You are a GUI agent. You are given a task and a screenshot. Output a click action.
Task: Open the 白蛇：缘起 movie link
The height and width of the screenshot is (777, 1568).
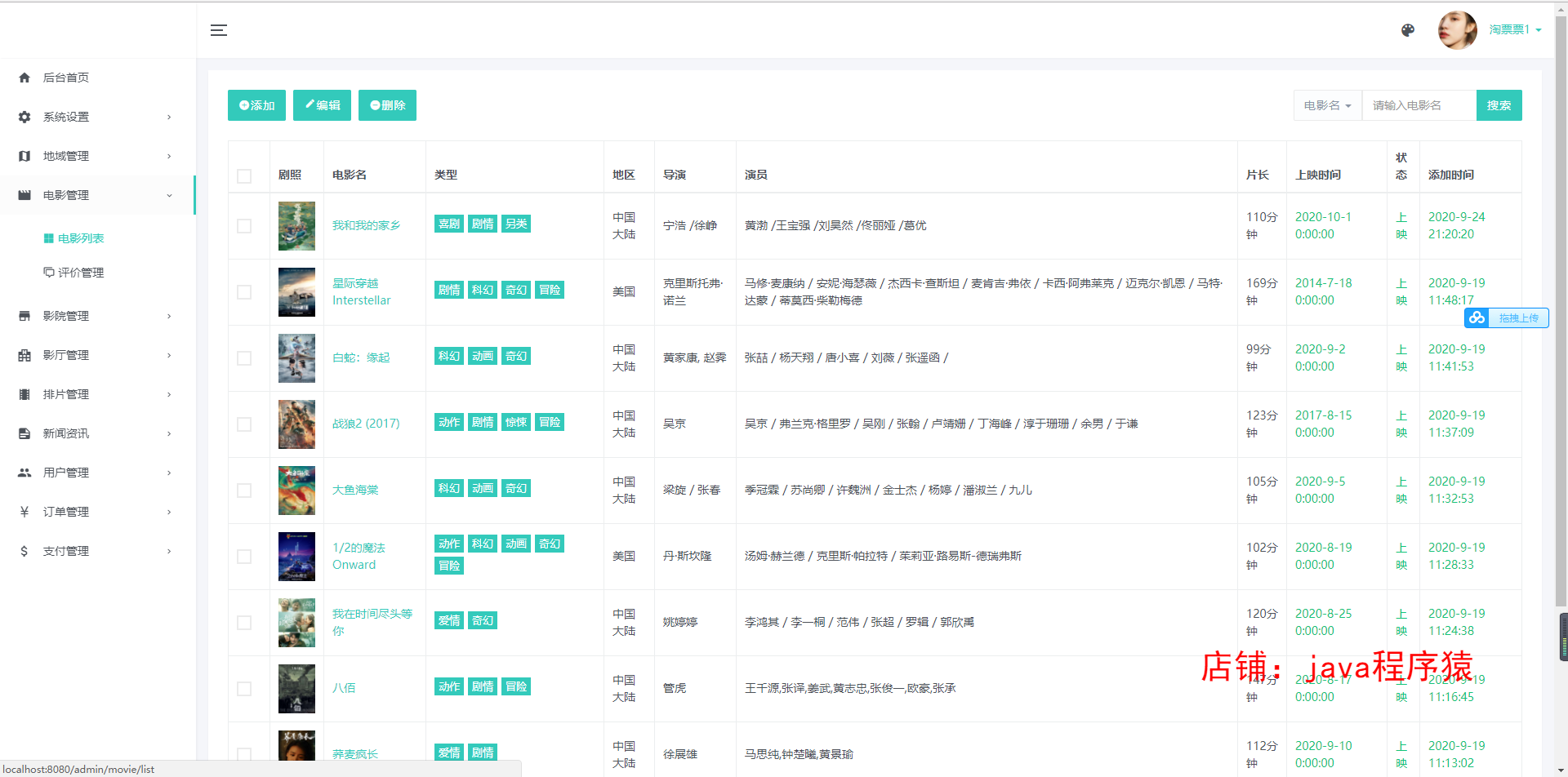tap(361, 357)
